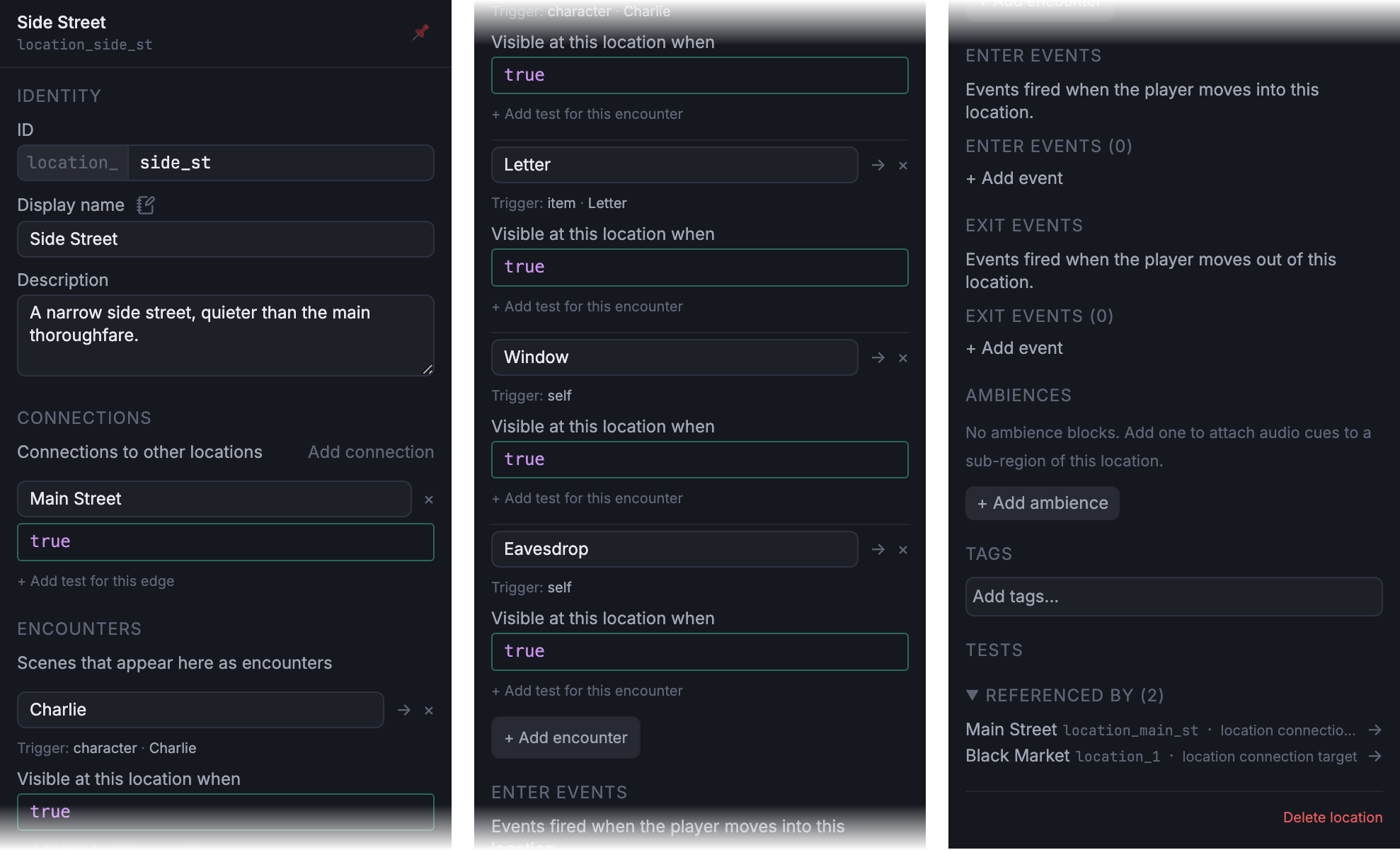The height and width of the screenshot is (850, 1400).
Task: Edit the Description text area
Action: [x=226, y=335]
